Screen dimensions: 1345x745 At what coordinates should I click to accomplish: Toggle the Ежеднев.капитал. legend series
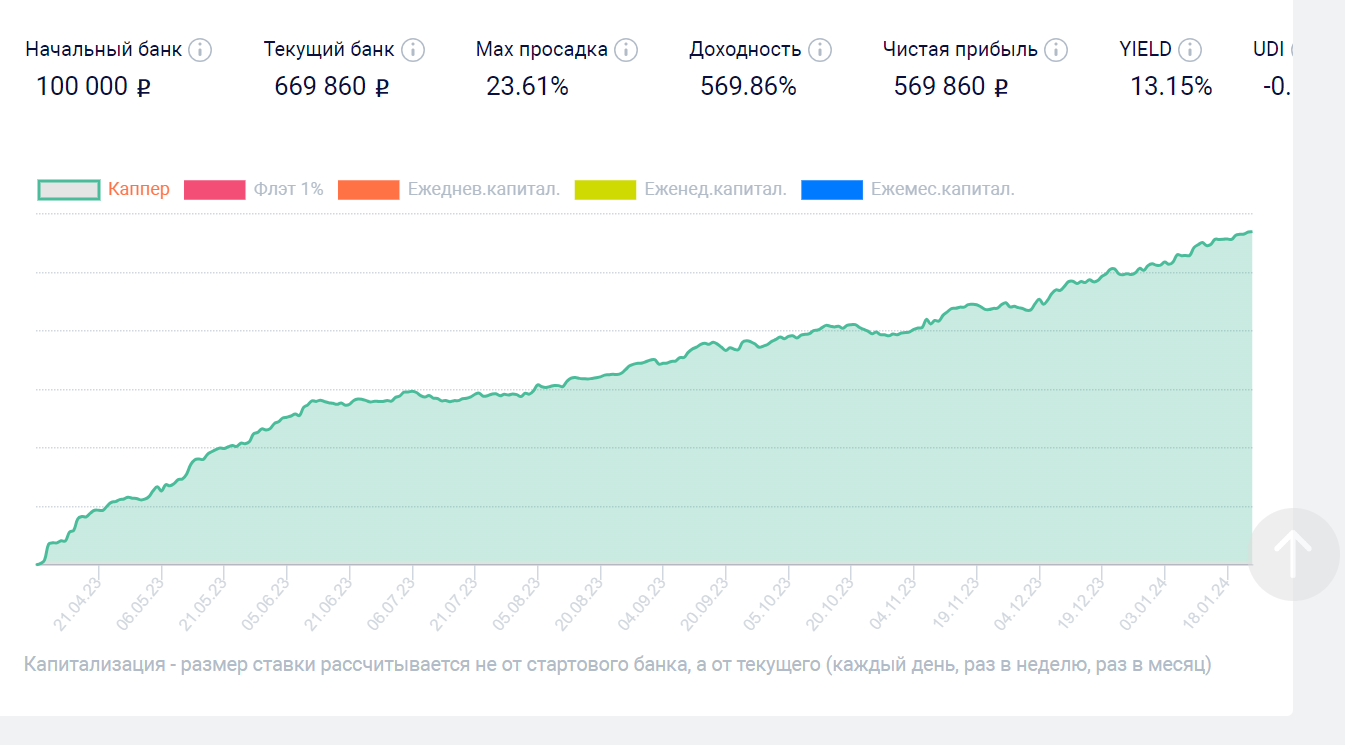449,189
